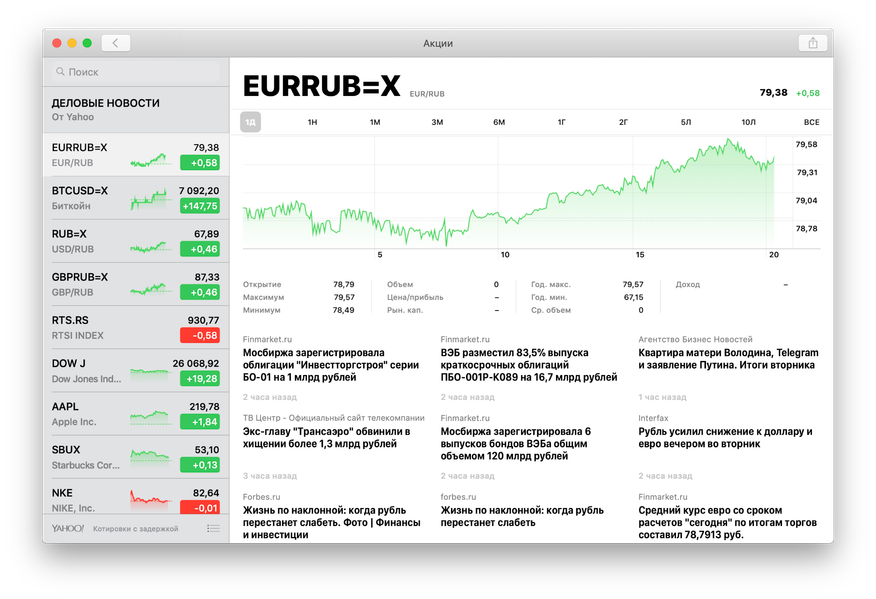Toggle the RTS.RS red -0,58 badge

point(200,335)
